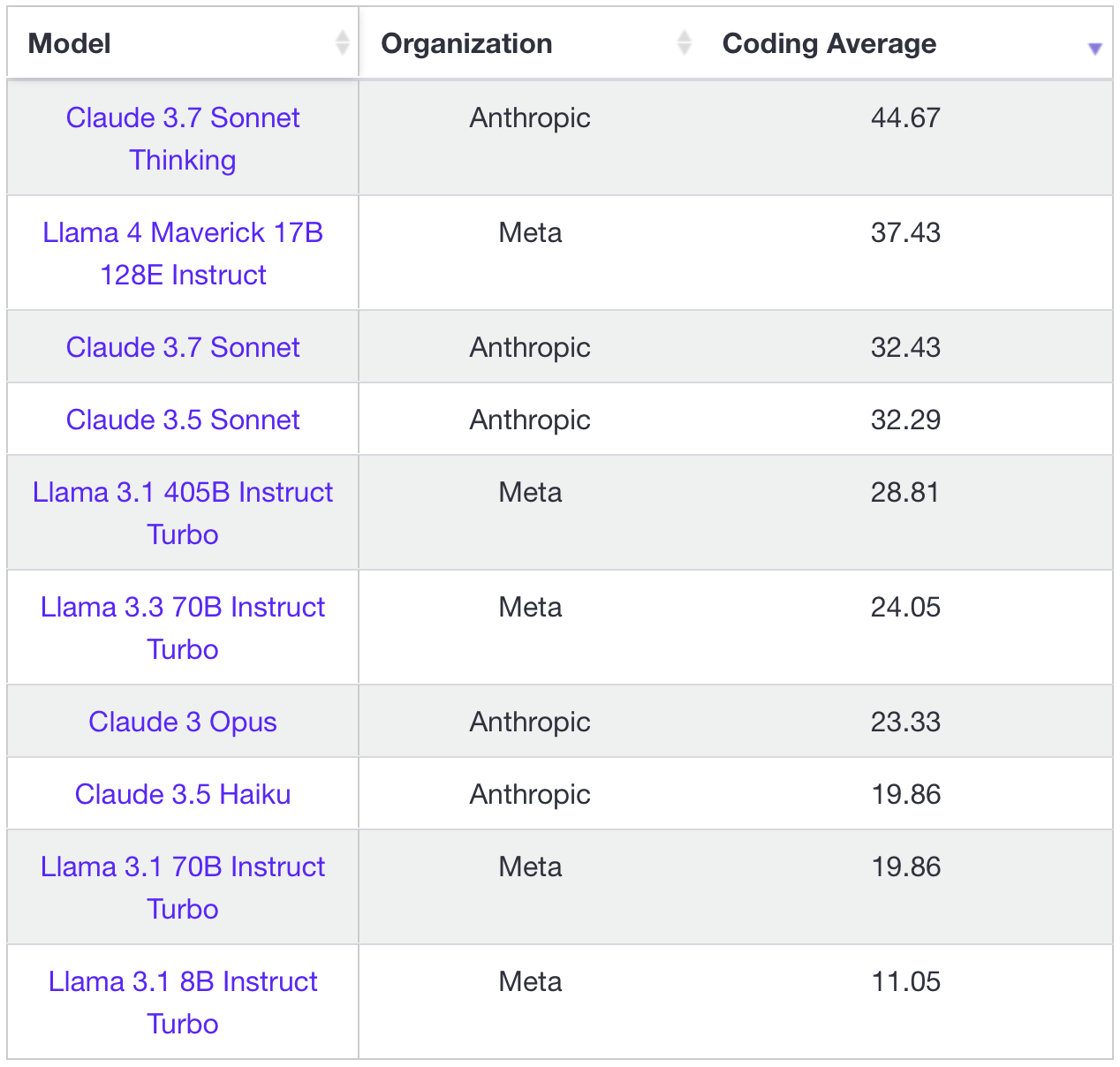Click Meta in the Llama 3.3 70B row
This screenshot has width=1120, height=1067.
tap(530, 607)
